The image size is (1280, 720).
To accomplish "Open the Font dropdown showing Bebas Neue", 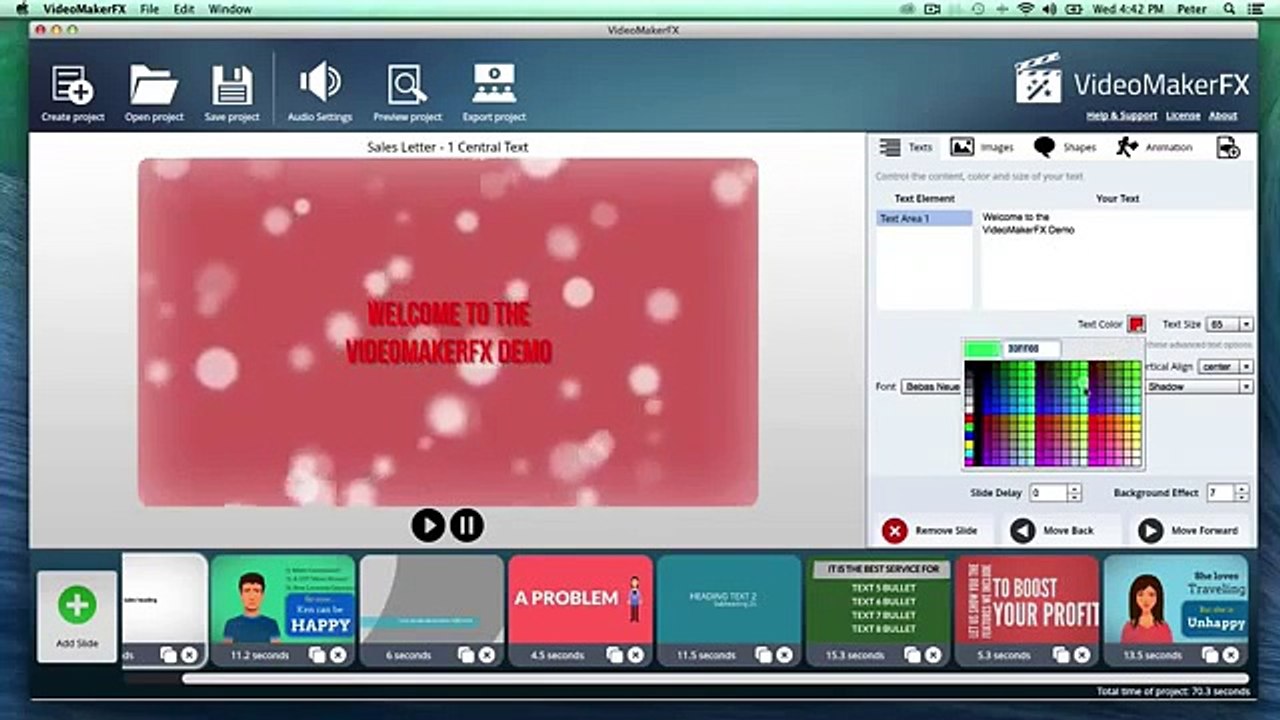I will coord(931,386).
